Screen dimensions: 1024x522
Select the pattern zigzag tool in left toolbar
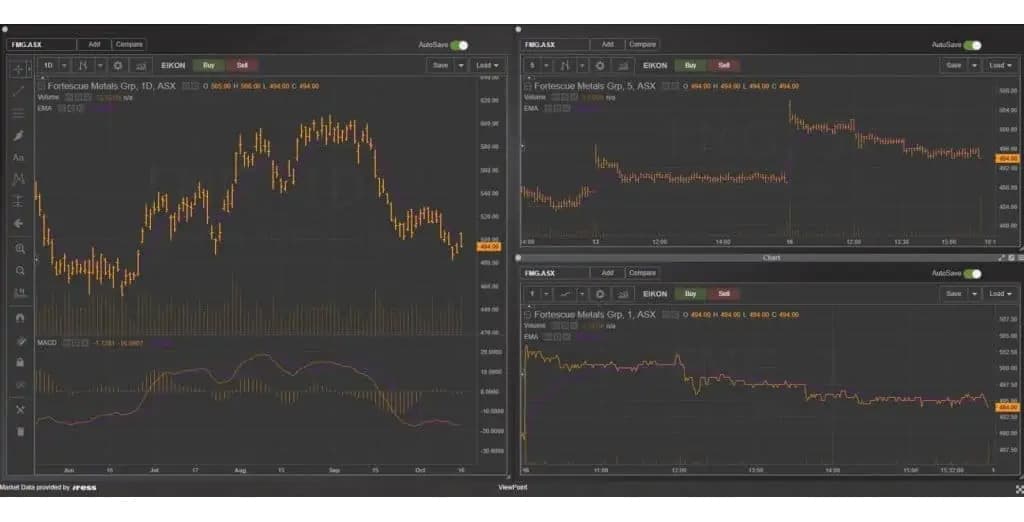(x=18, y=179)
